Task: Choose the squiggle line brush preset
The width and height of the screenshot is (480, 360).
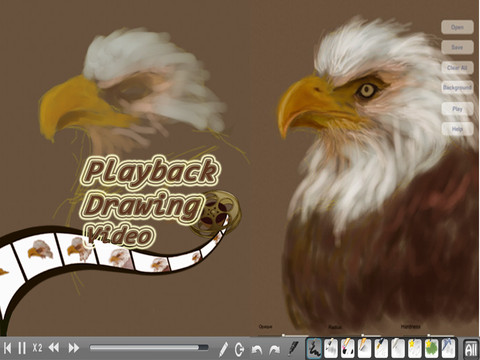Action: (314, 348)
